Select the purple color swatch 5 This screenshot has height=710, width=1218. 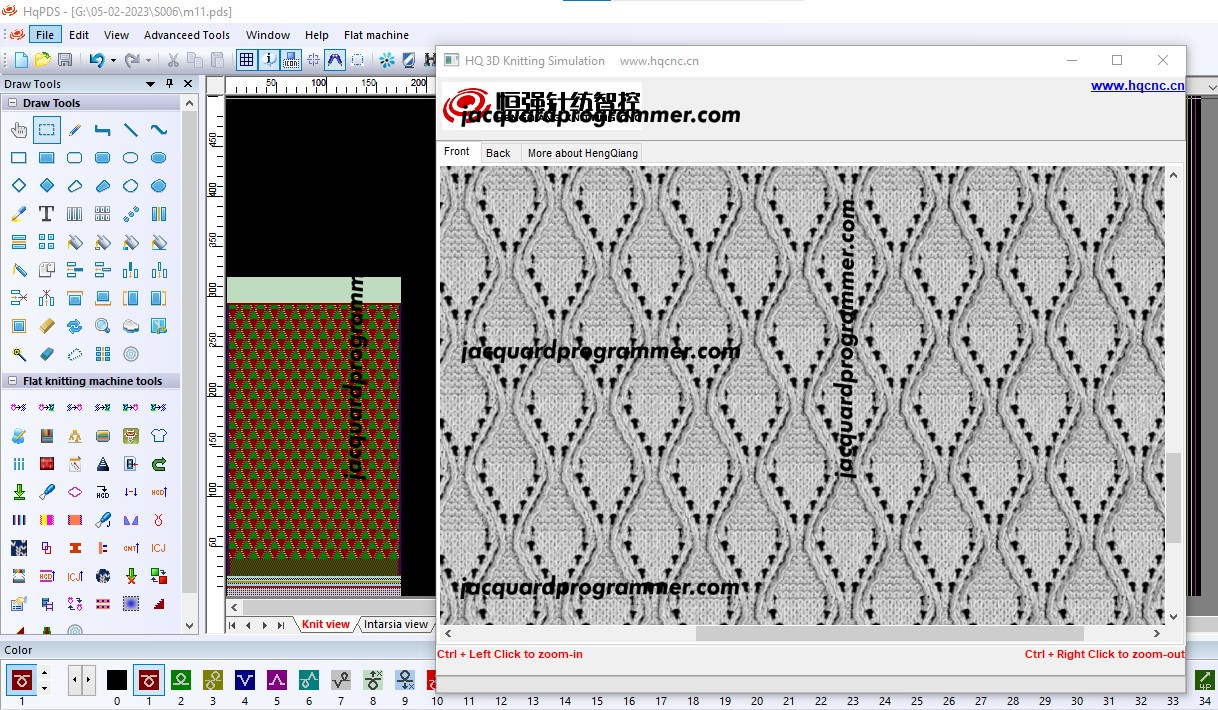[277, 680]
